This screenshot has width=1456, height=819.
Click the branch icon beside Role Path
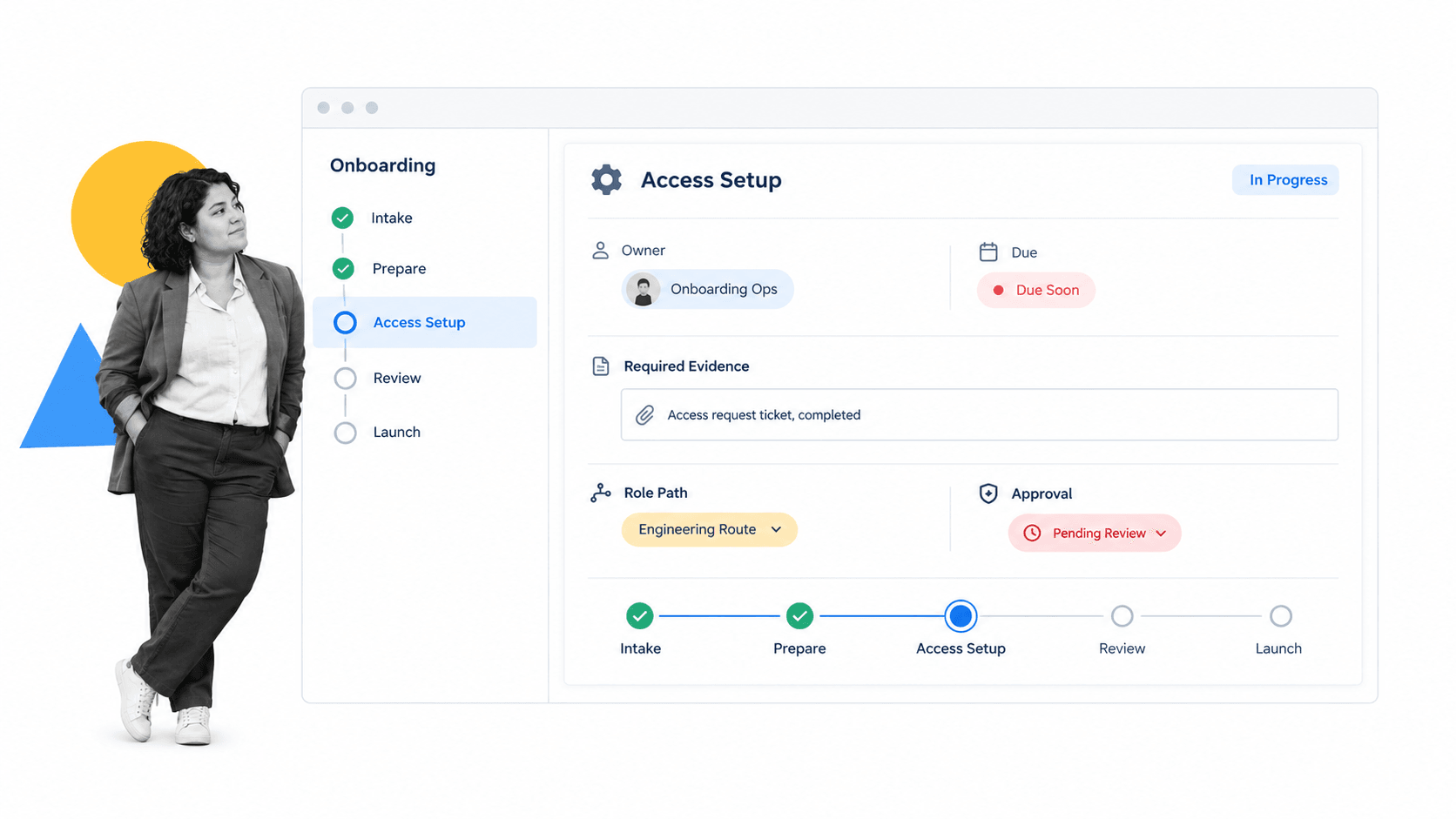601,493
